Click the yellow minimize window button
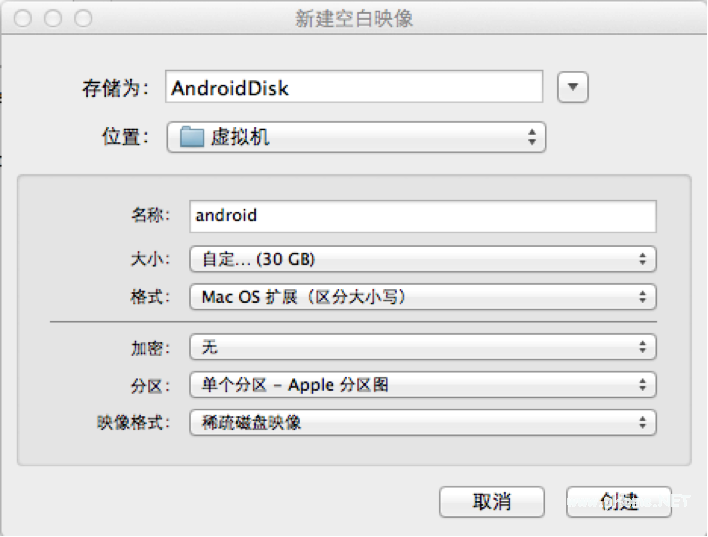The height and width of the screenshot is (537, 708). 53,18
